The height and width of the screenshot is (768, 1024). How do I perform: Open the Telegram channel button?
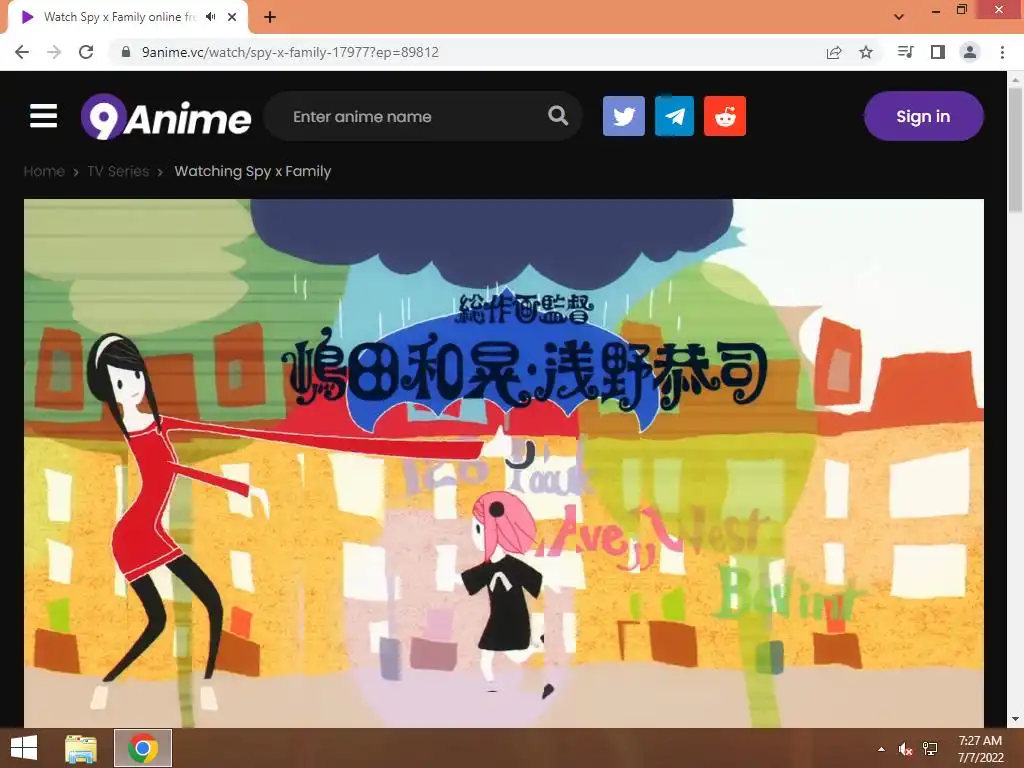click(675, 116)
